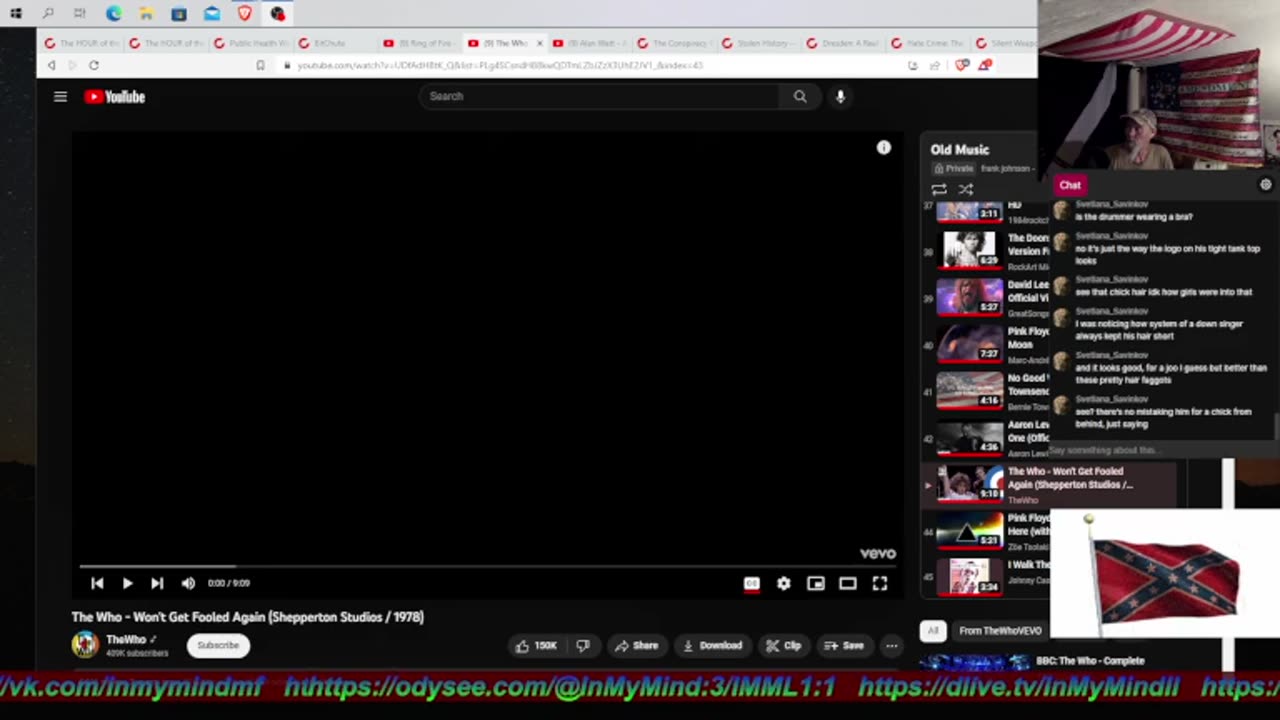Click the video progress bar
This screenshot has width=1280, height=720.
coord(488,566)
